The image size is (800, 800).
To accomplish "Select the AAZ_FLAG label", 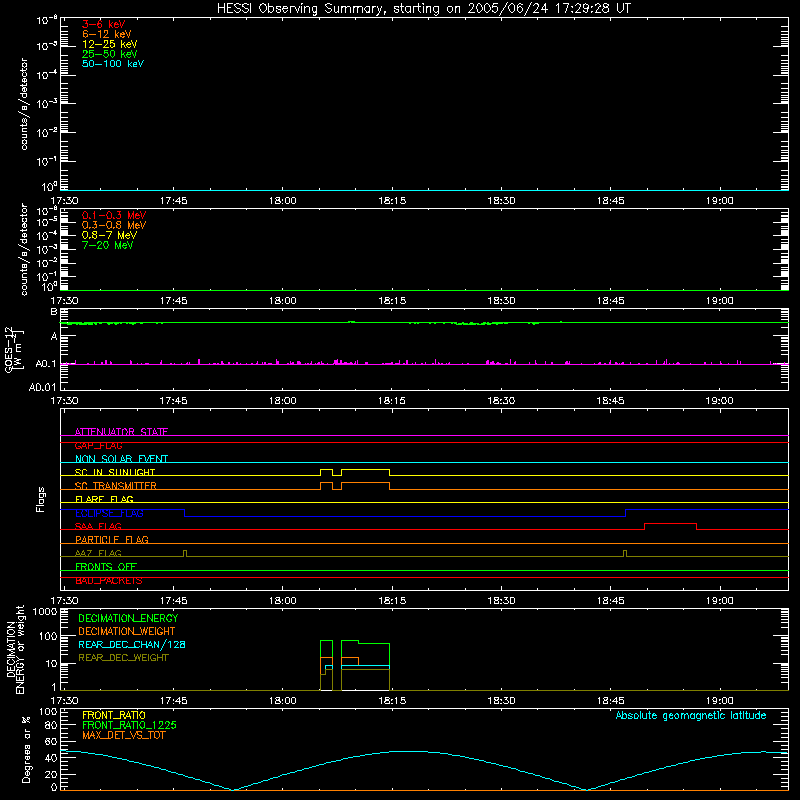I will pos(98,553).
